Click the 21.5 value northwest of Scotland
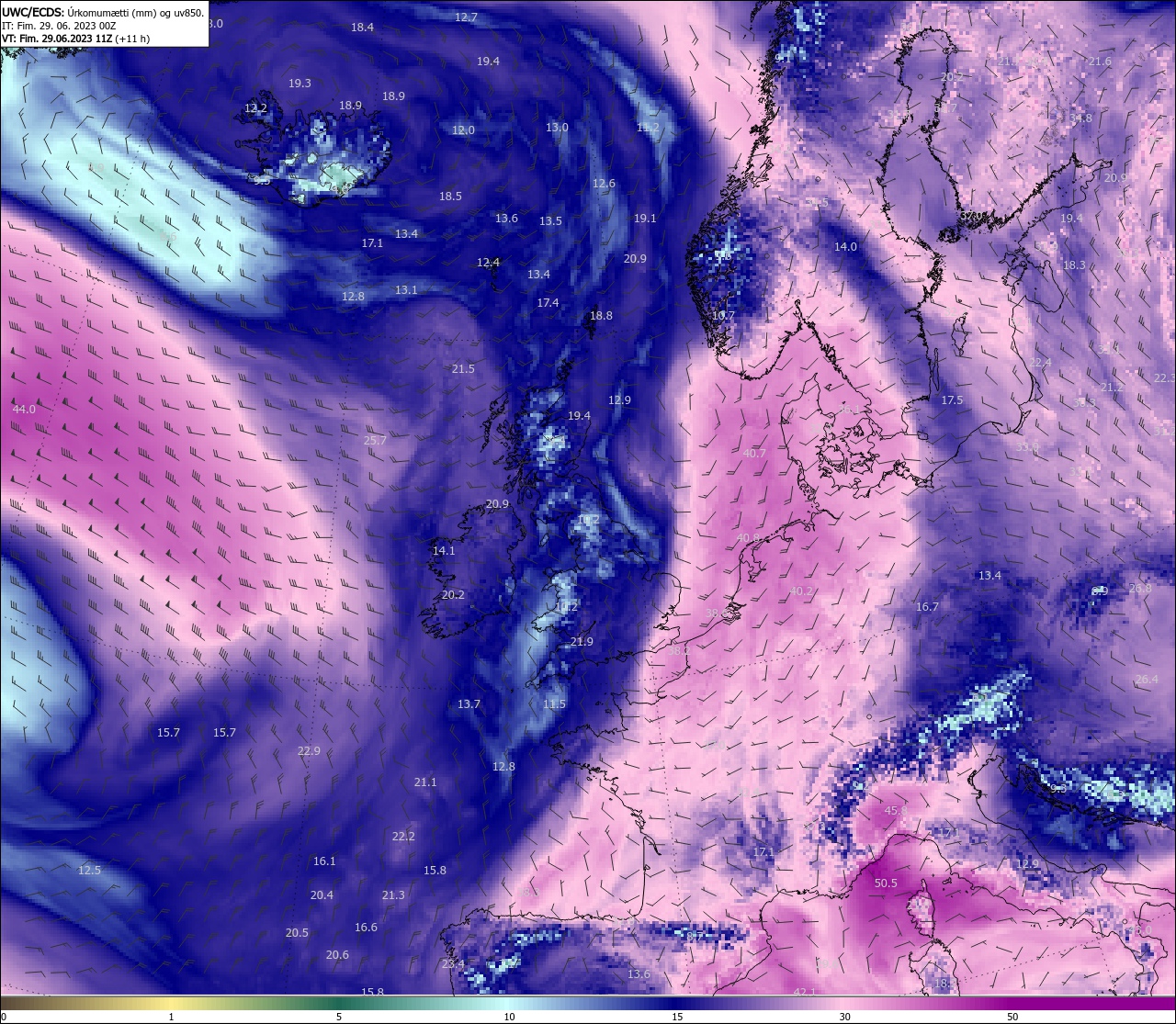 tap(463, 369)
